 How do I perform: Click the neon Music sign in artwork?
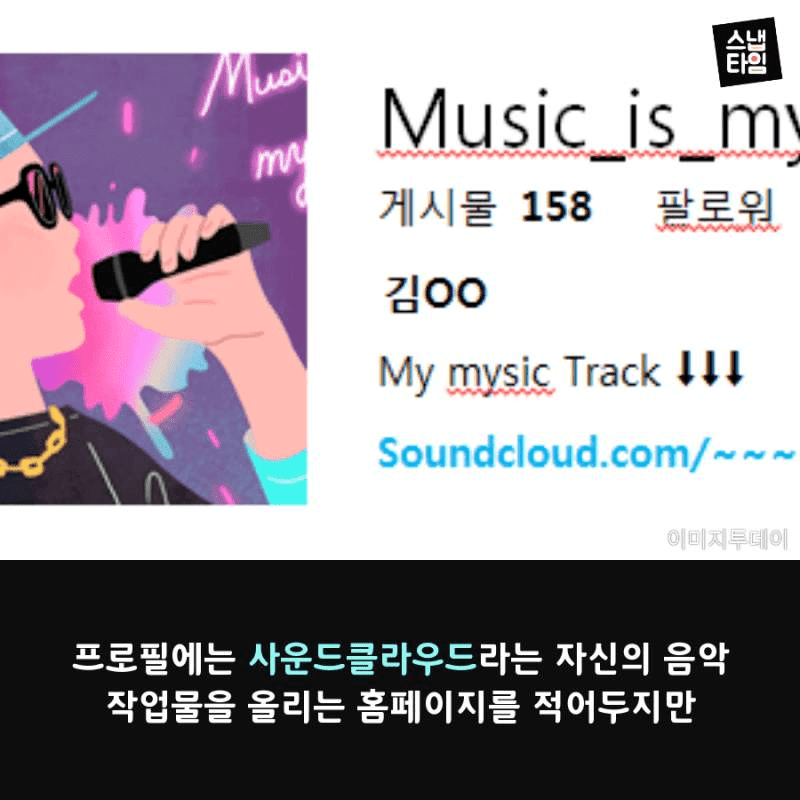click(253, 84)
